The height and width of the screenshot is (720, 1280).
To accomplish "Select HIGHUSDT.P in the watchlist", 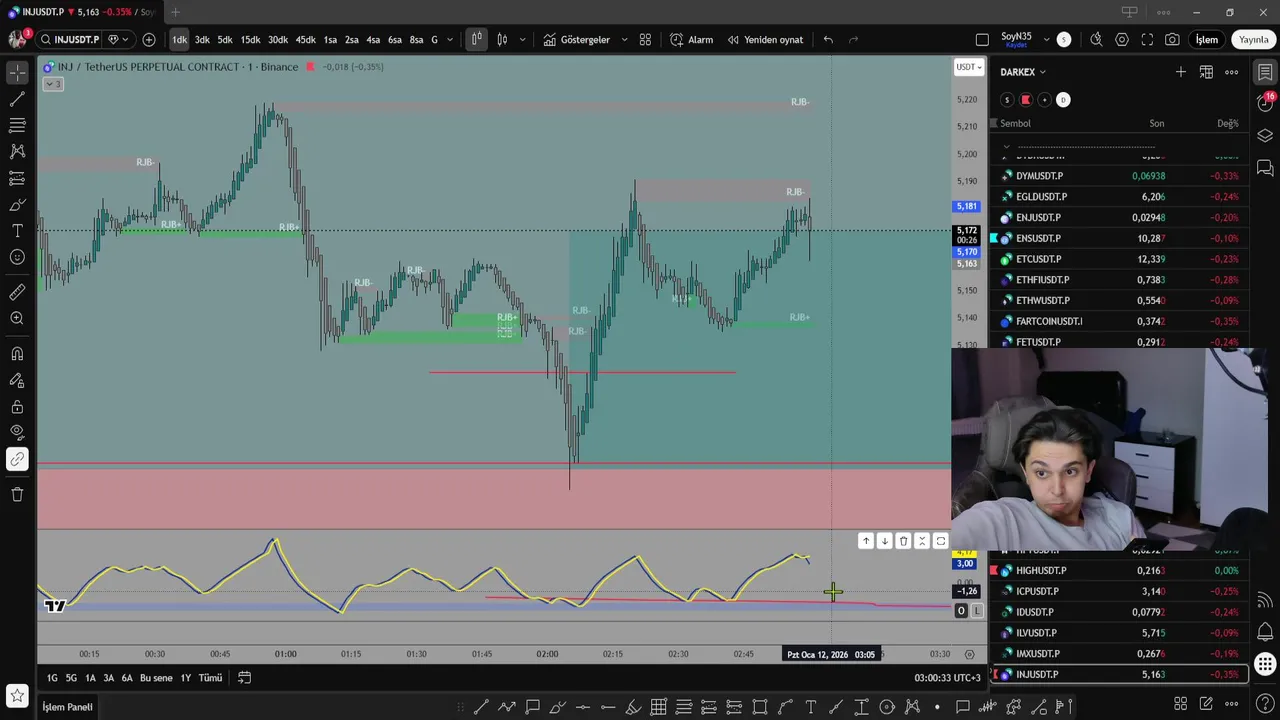I will tap(1118, 570).
